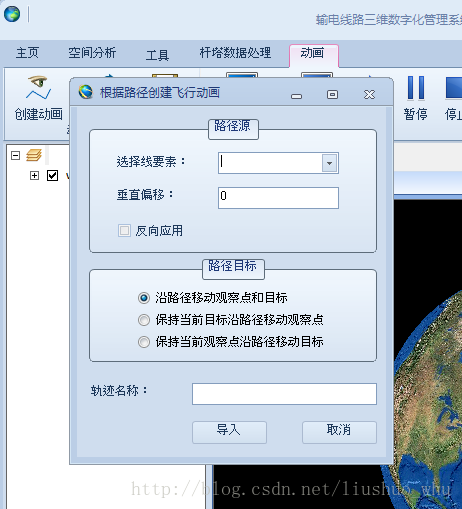The image size is (462, 509).
Task: Click the globe icon in dialog title
Action: coord(86,92)
